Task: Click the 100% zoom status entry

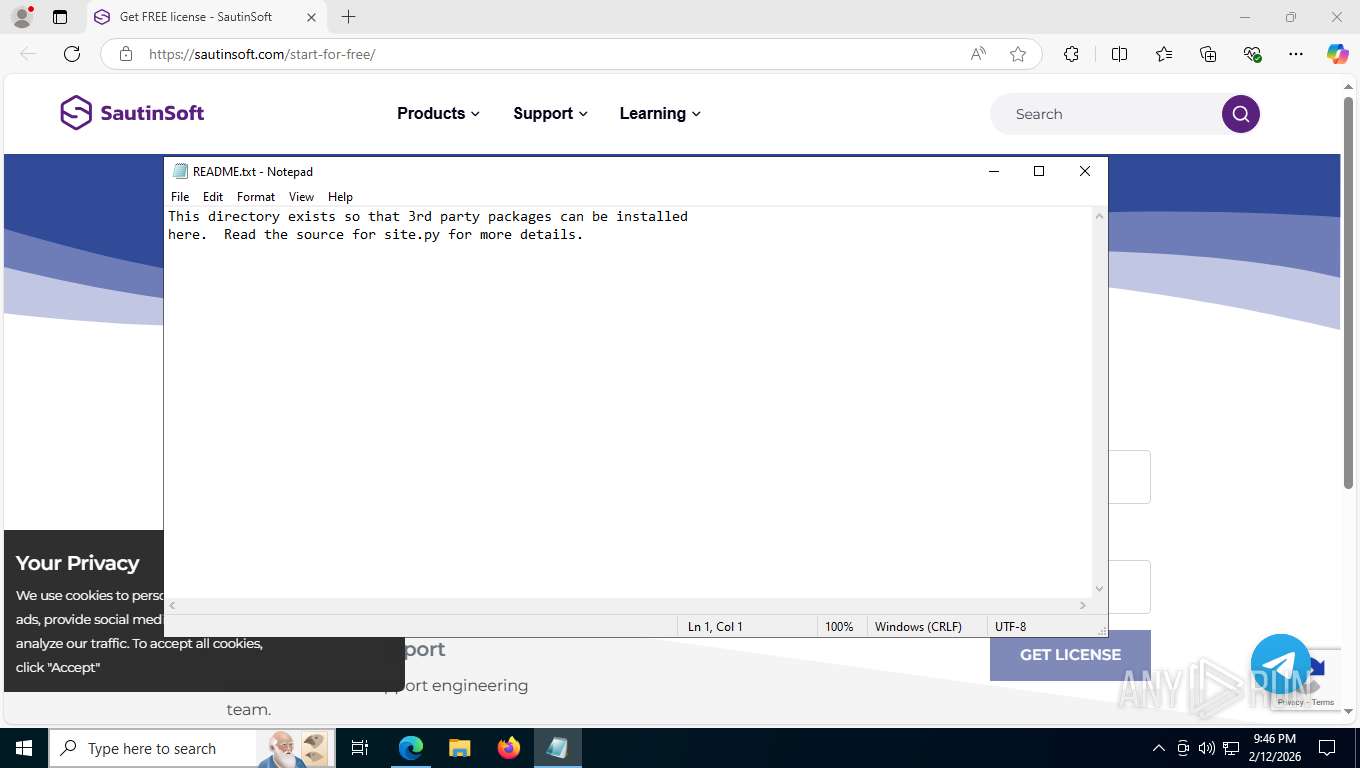Action: coord(839,627)
